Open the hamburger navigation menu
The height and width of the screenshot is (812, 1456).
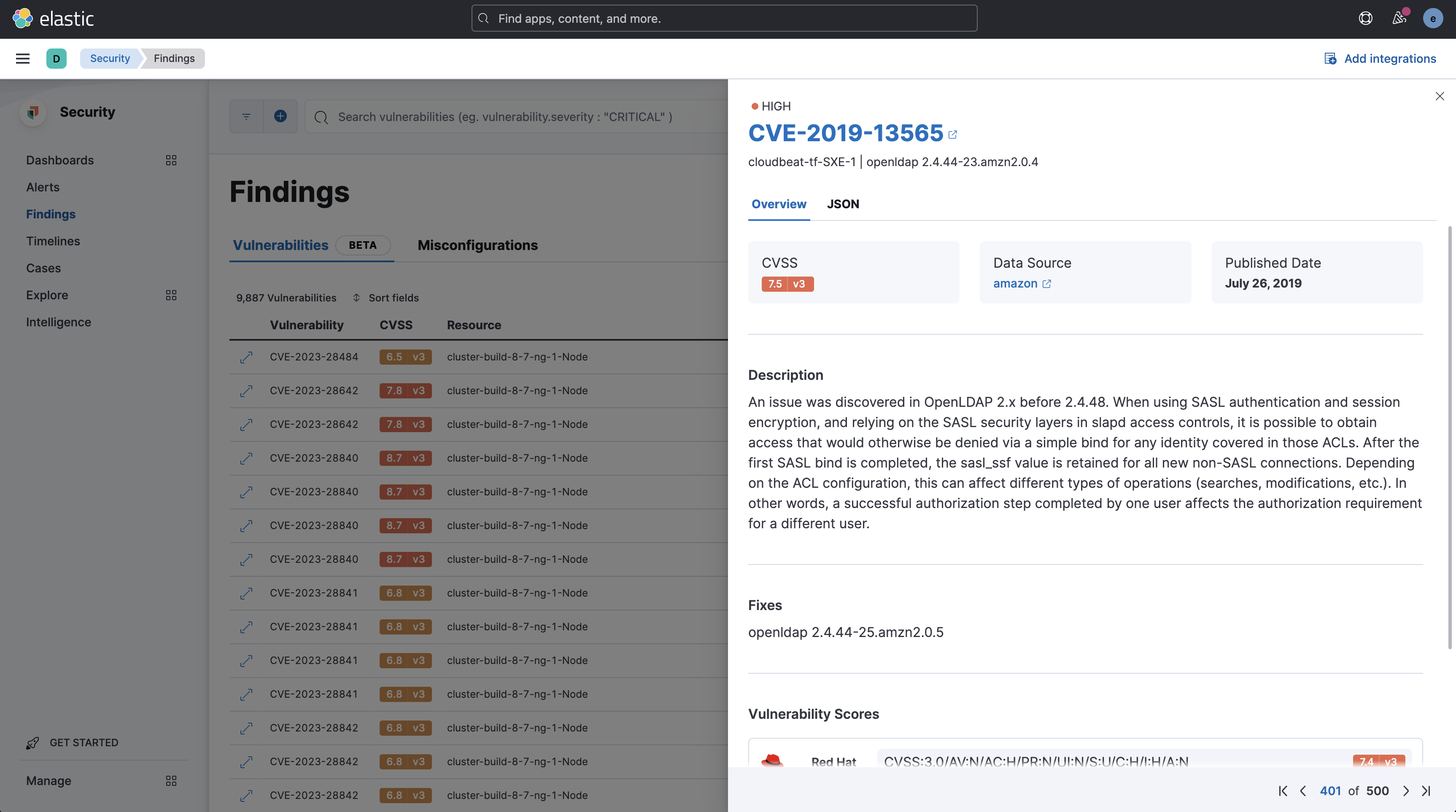point(23,58)
